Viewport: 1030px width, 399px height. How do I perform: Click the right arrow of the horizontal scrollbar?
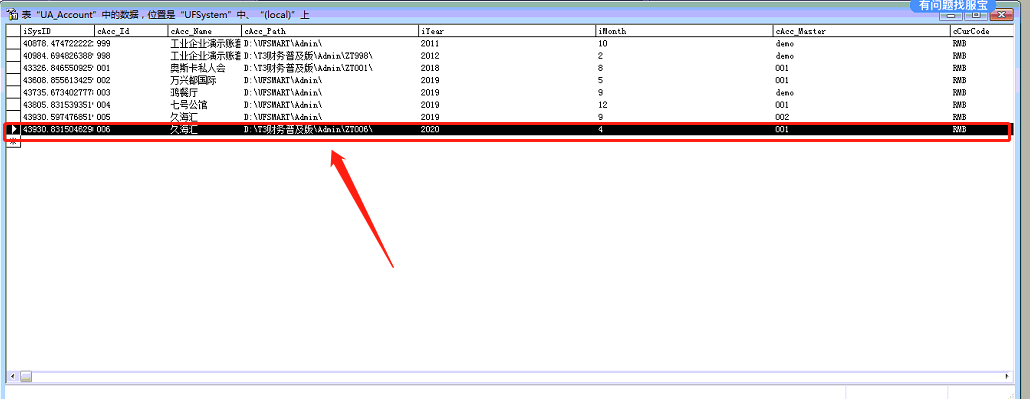1007,377
